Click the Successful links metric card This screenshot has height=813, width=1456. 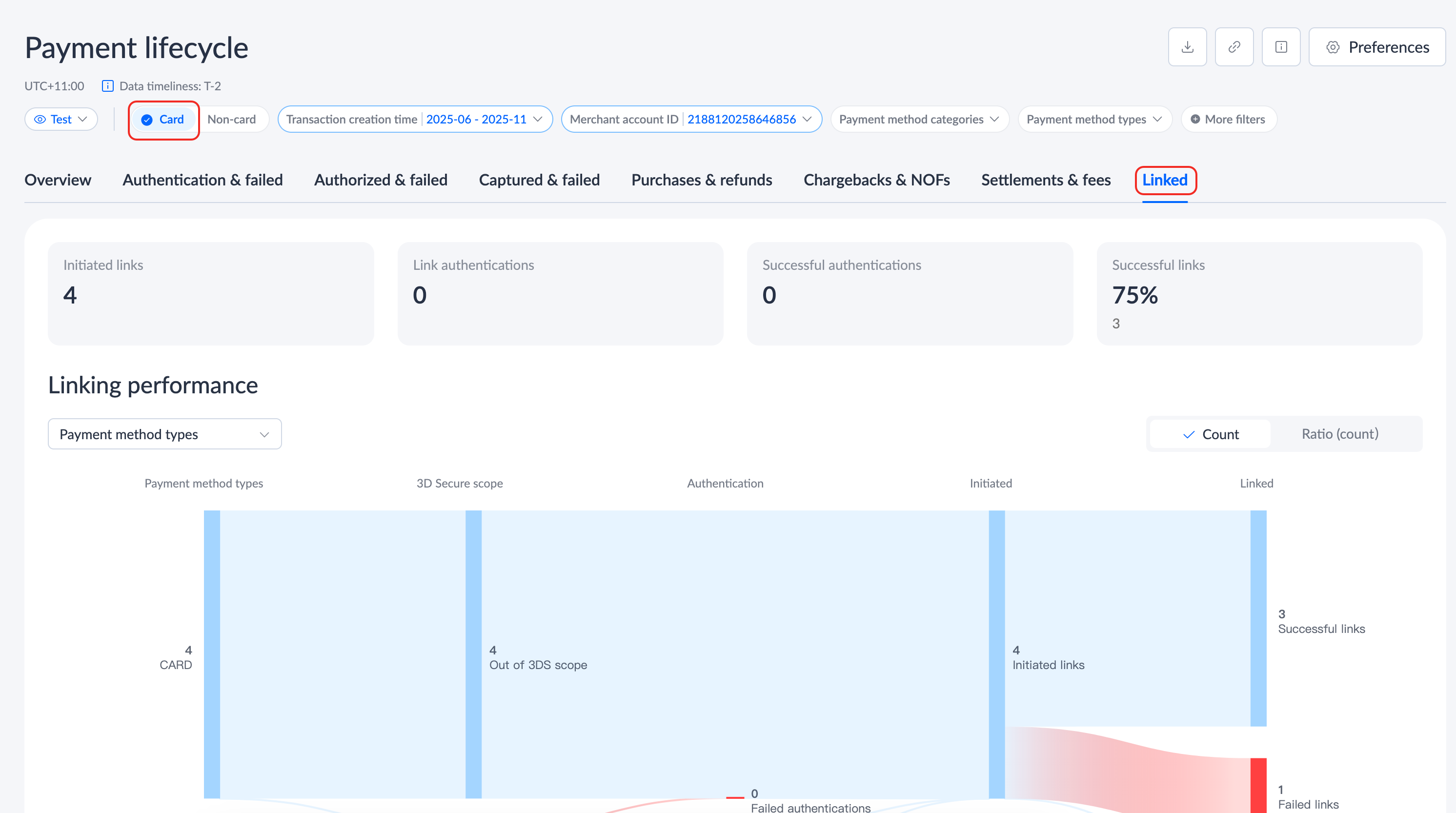[x=1259, y=294]
